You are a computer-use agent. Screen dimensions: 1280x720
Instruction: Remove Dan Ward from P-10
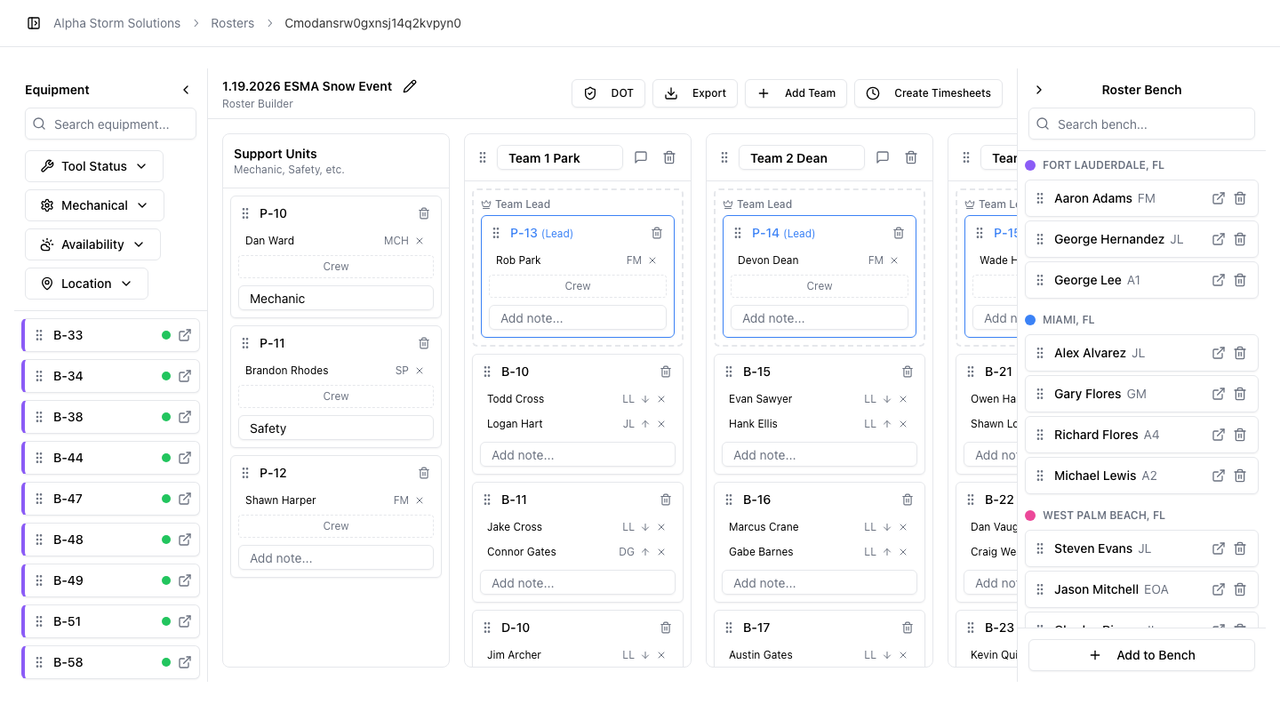click(420, 241)
